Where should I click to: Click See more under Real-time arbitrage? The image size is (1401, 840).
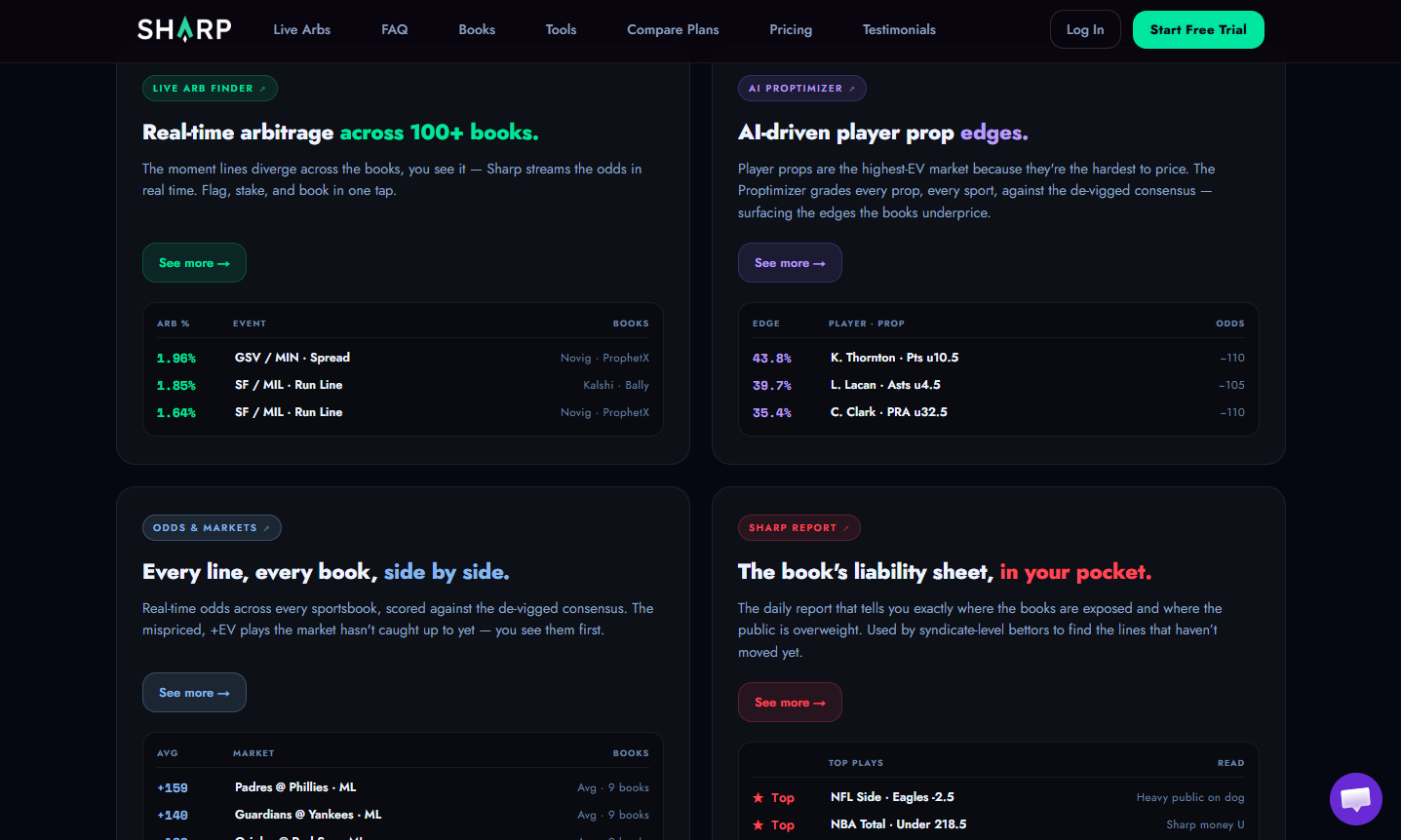pos(194,263)
